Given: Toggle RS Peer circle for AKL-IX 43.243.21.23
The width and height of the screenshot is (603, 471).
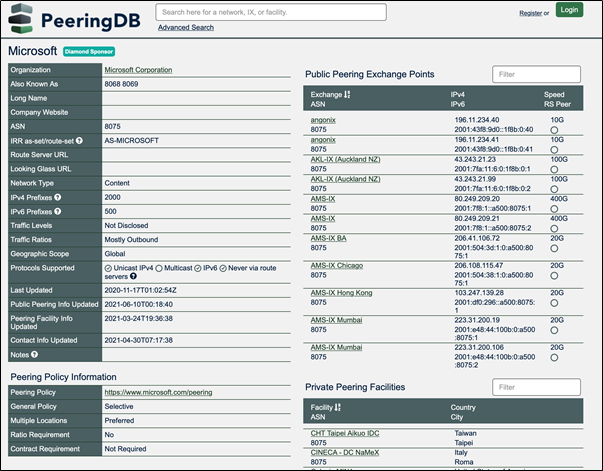Looking at the screenshot, I should pyautogui.click(x=554, y=169).
